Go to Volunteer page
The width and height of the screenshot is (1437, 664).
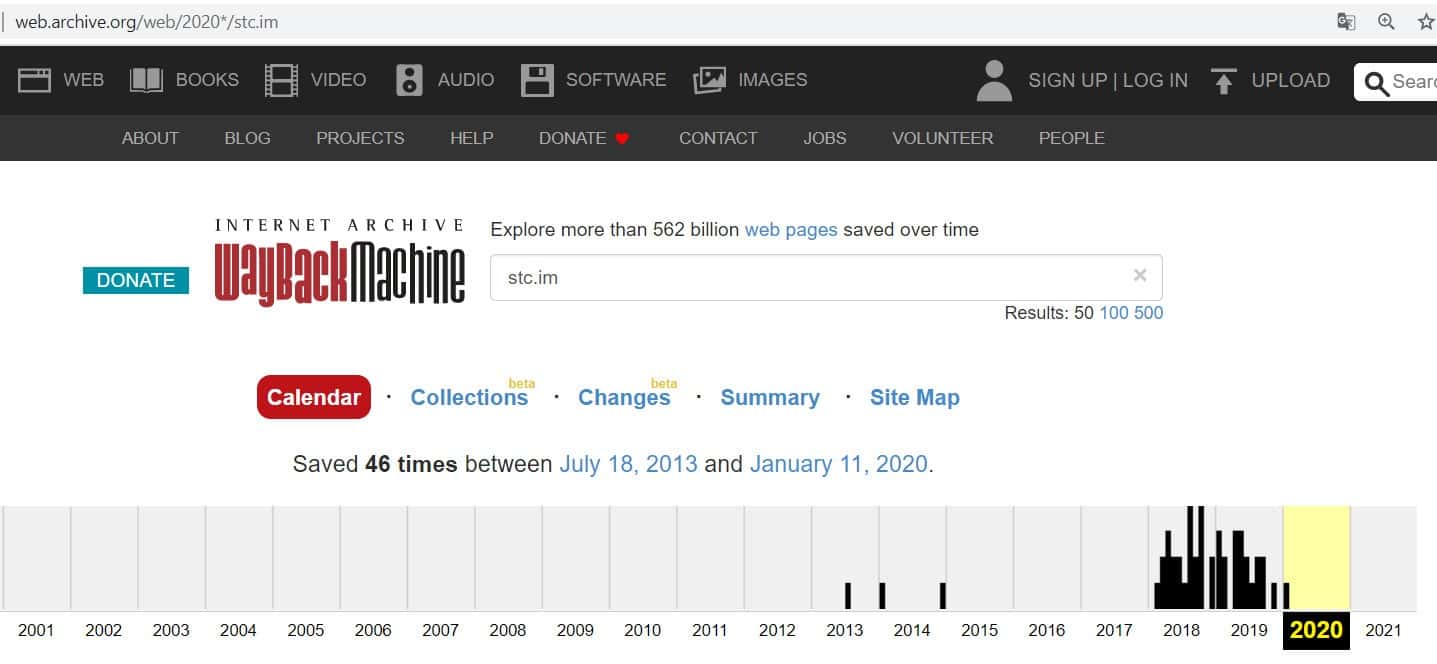(942, 138)
